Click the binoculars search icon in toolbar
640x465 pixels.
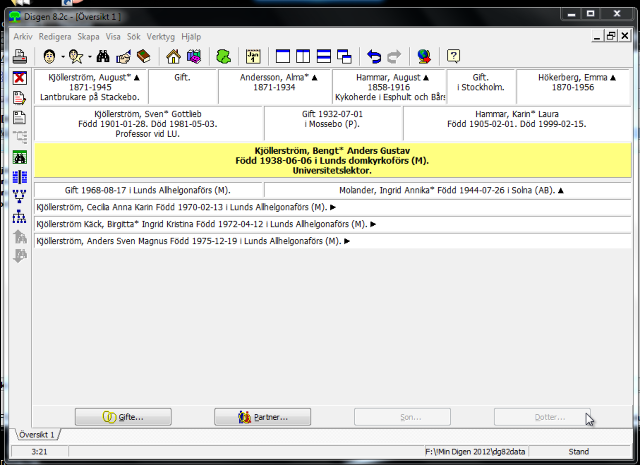104,56
